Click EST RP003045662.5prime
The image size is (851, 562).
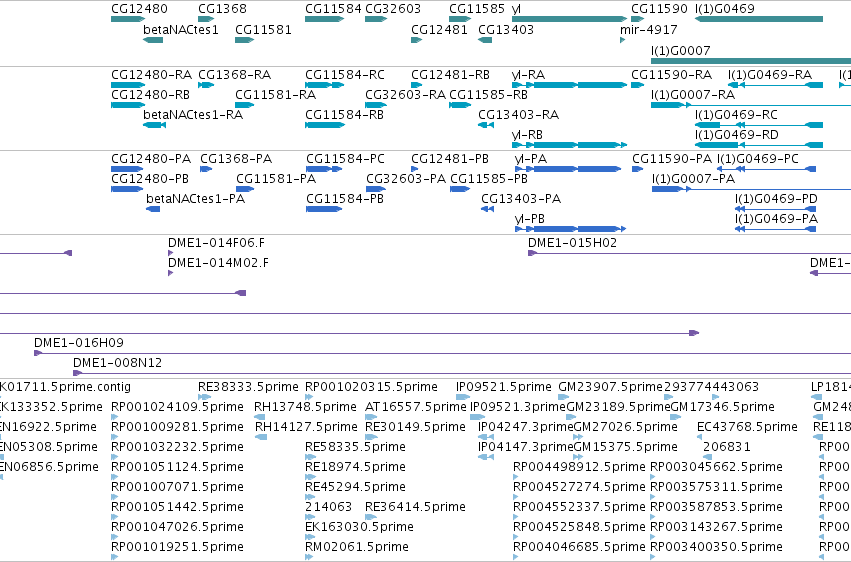pos(716,468)
